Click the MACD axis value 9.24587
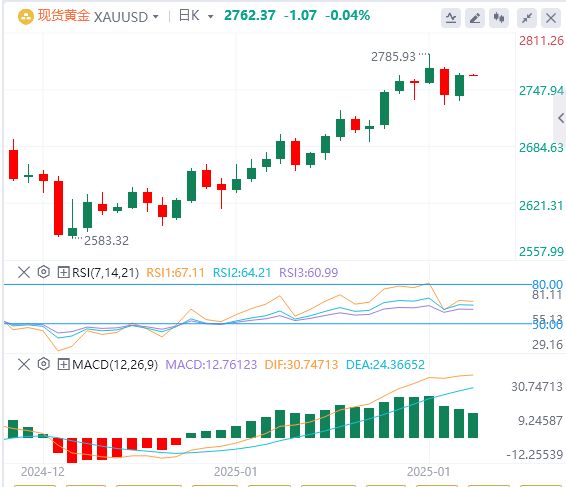 540,421
